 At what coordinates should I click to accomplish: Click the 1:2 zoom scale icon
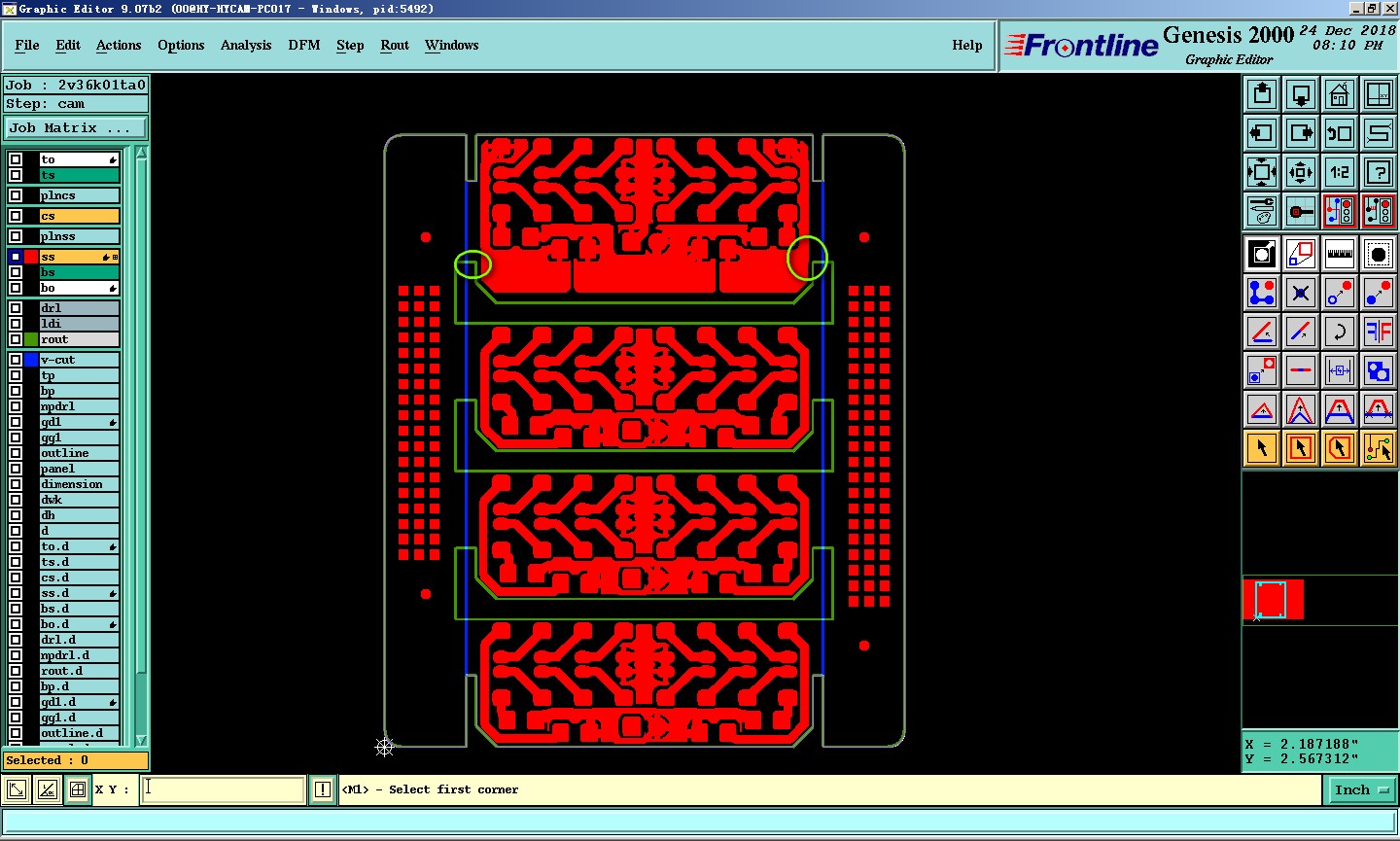(x=1340, y=172)
